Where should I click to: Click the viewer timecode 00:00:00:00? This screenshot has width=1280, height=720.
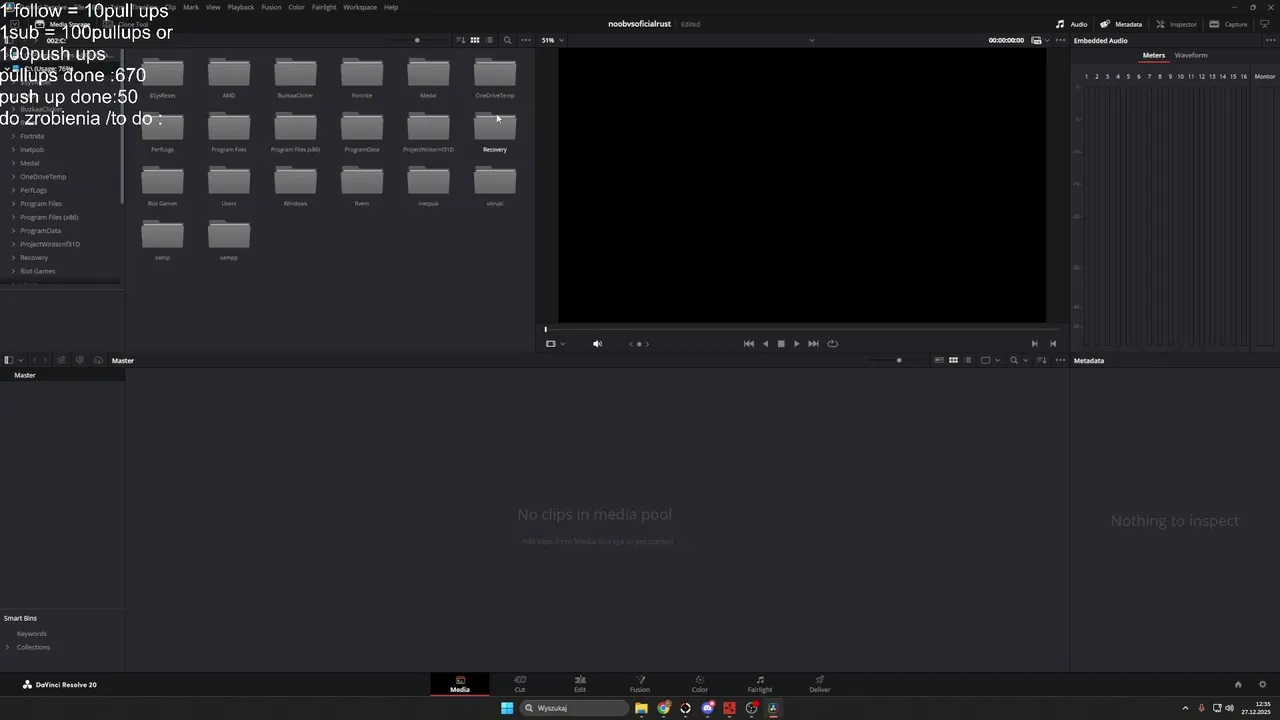pos(1006,40)
